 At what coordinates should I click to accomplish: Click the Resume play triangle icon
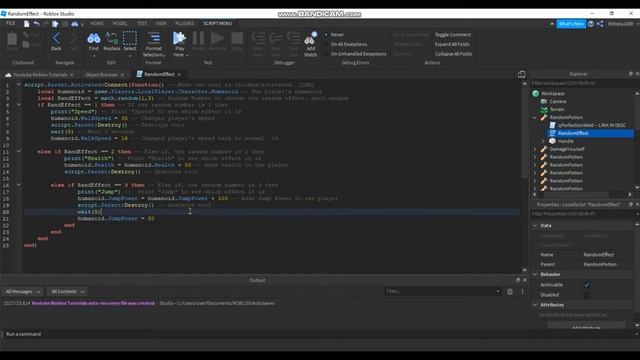tap(217, 38)
